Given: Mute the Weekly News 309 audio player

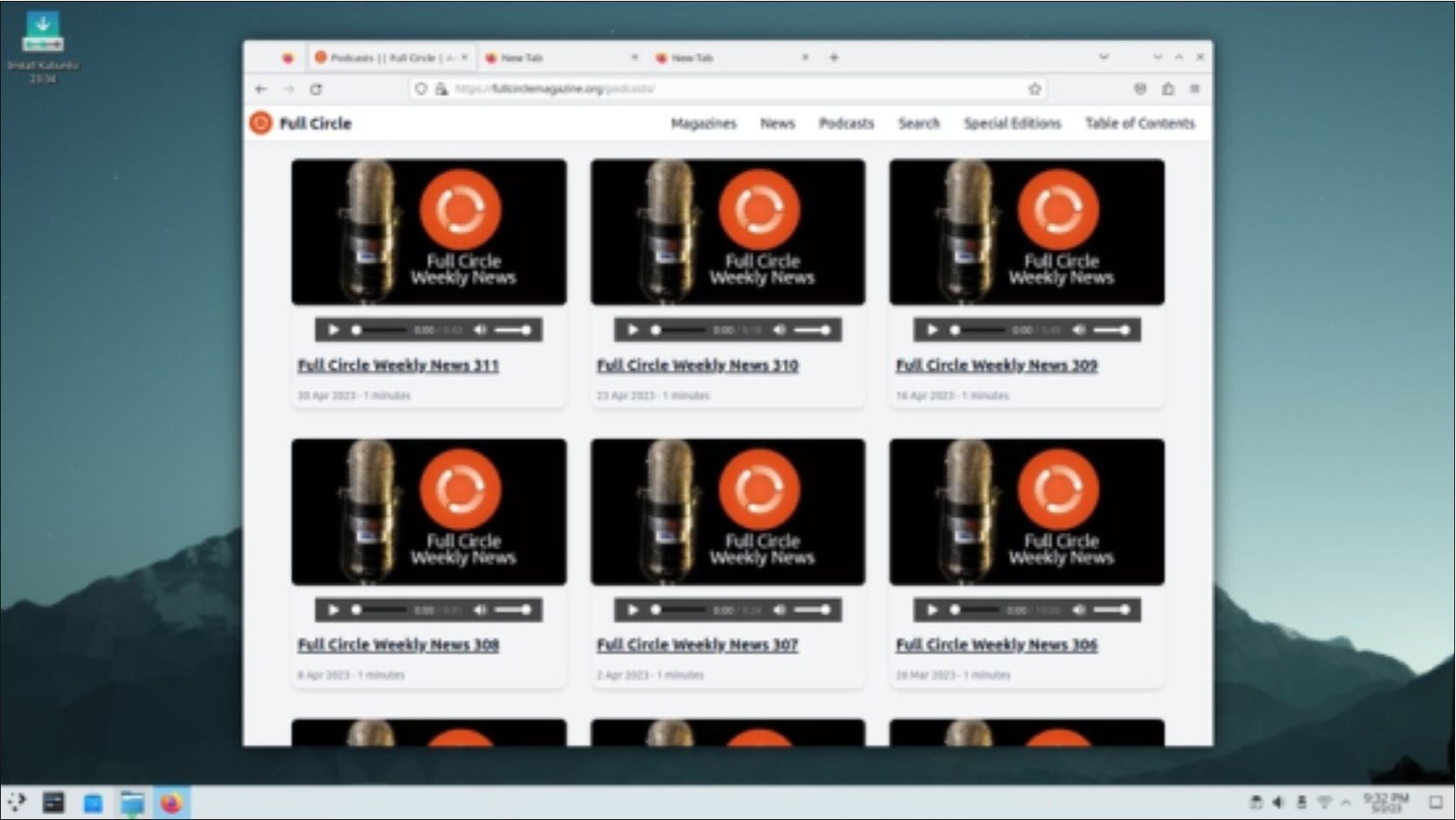Looking at the screenshot, I should tap(1078, 330).
